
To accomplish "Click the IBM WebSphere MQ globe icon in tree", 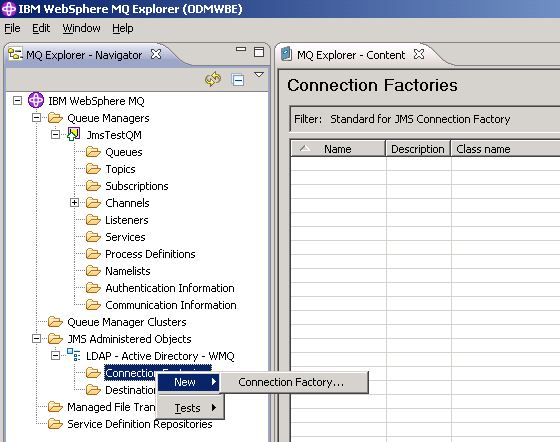I will coord(36,100).
